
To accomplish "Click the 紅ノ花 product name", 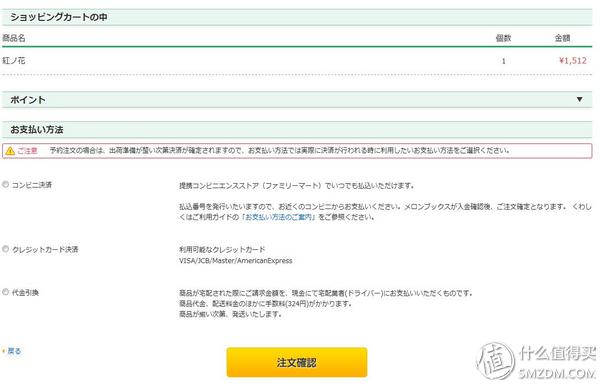I will (14, 60).
